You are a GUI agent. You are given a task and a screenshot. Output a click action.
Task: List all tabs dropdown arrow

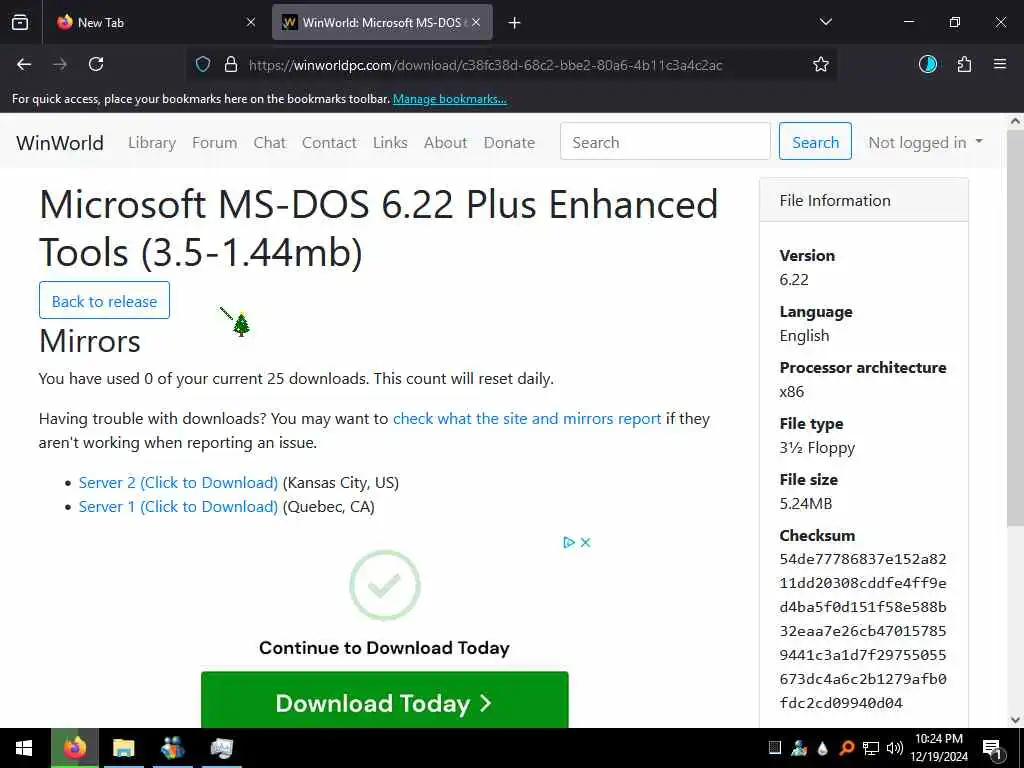coord(825,22)
